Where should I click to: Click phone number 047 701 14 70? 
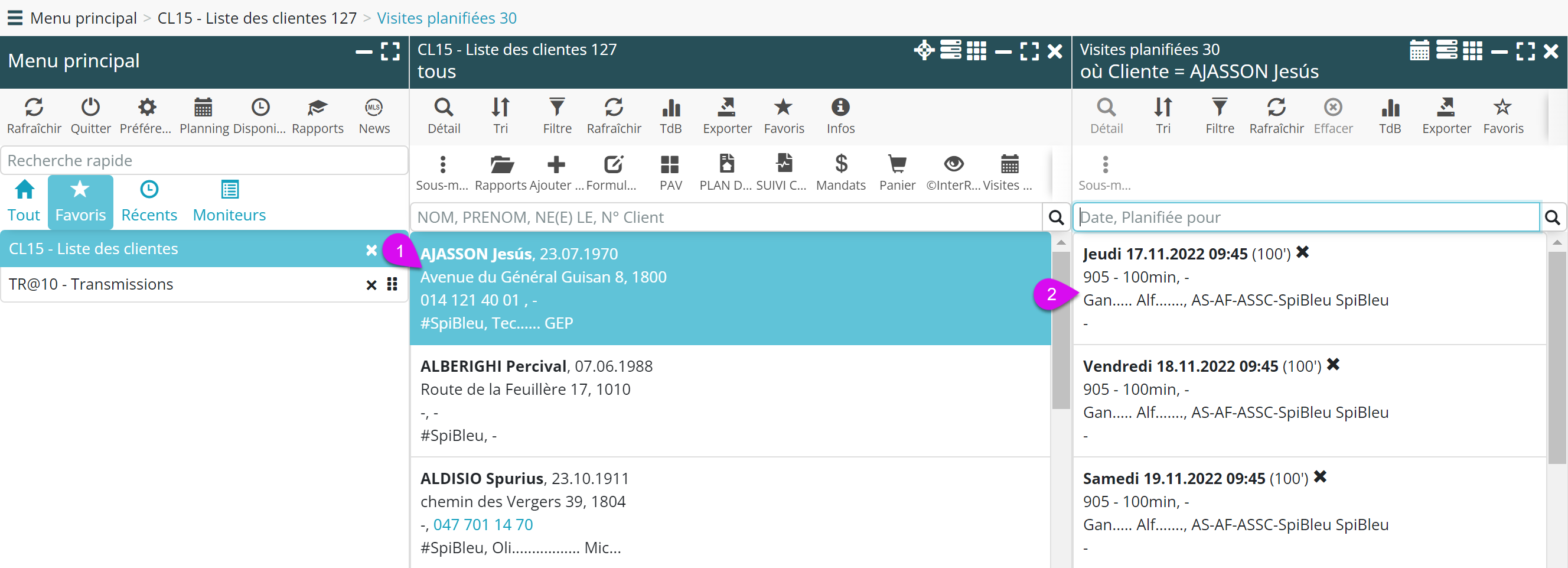pos(483,525)
